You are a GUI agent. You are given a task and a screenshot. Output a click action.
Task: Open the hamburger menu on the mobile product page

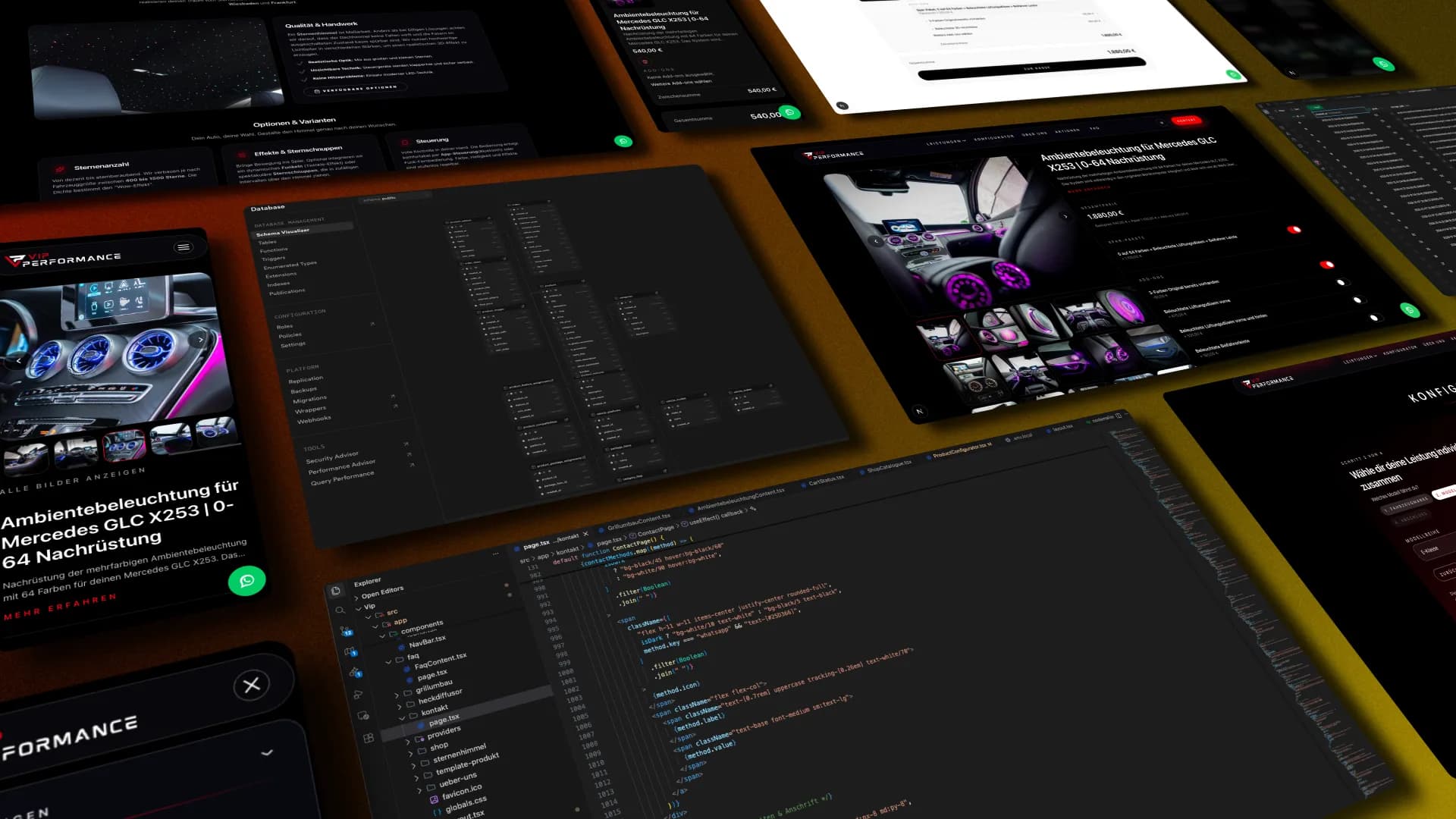point(182,246)
